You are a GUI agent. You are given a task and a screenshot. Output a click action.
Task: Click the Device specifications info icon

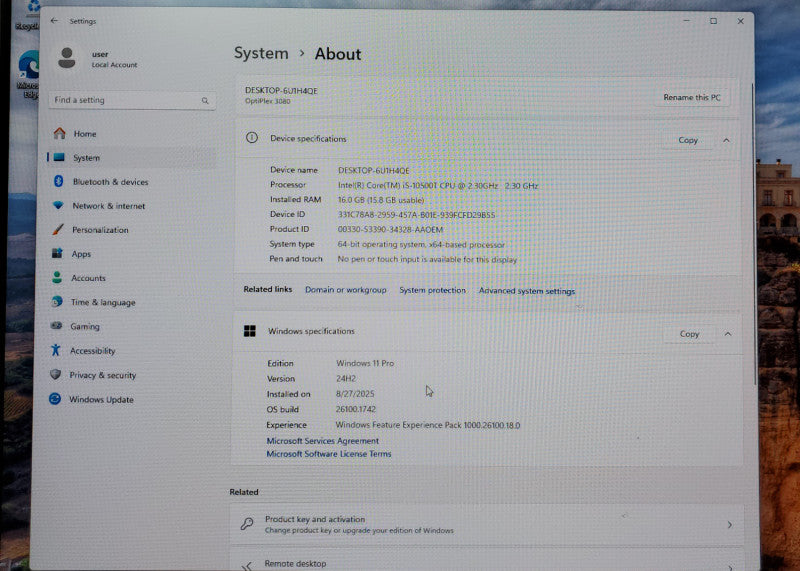point(252,138)
